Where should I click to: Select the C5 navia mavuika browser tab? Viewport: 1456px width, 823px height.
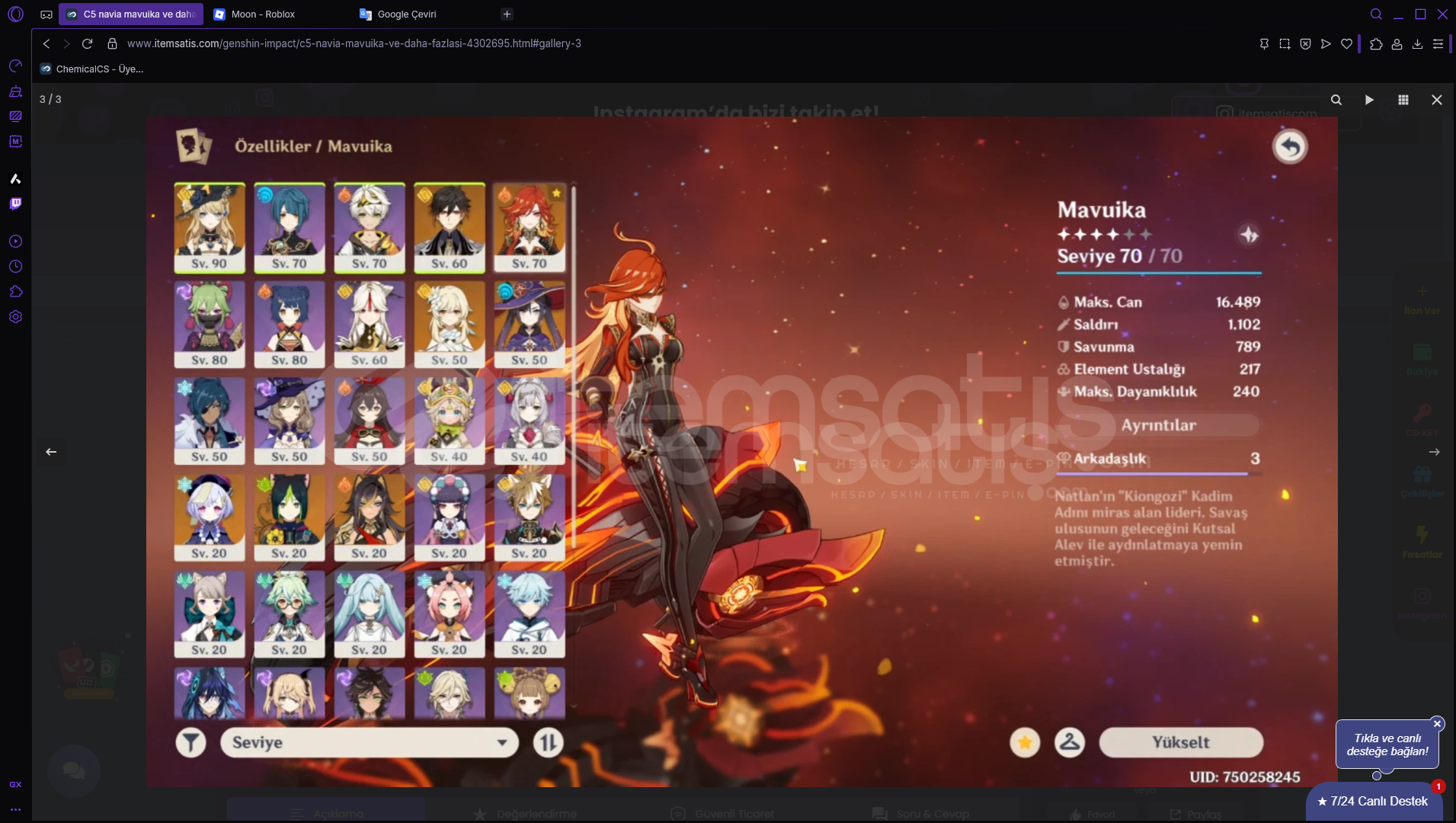tap(131, 14)
